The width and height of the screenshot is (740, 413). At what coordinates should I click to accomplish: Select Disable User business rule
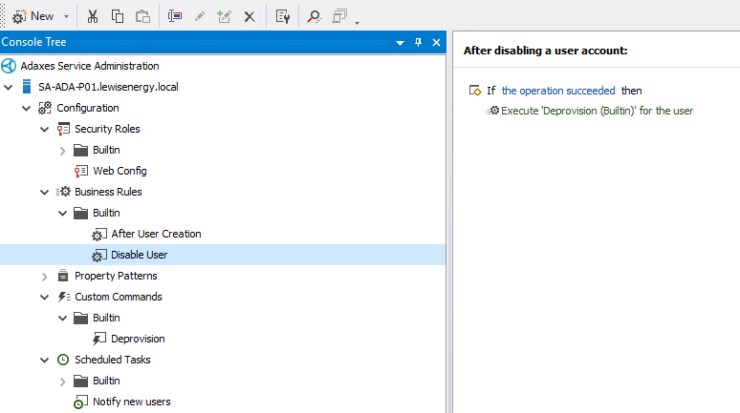point(139,255)
